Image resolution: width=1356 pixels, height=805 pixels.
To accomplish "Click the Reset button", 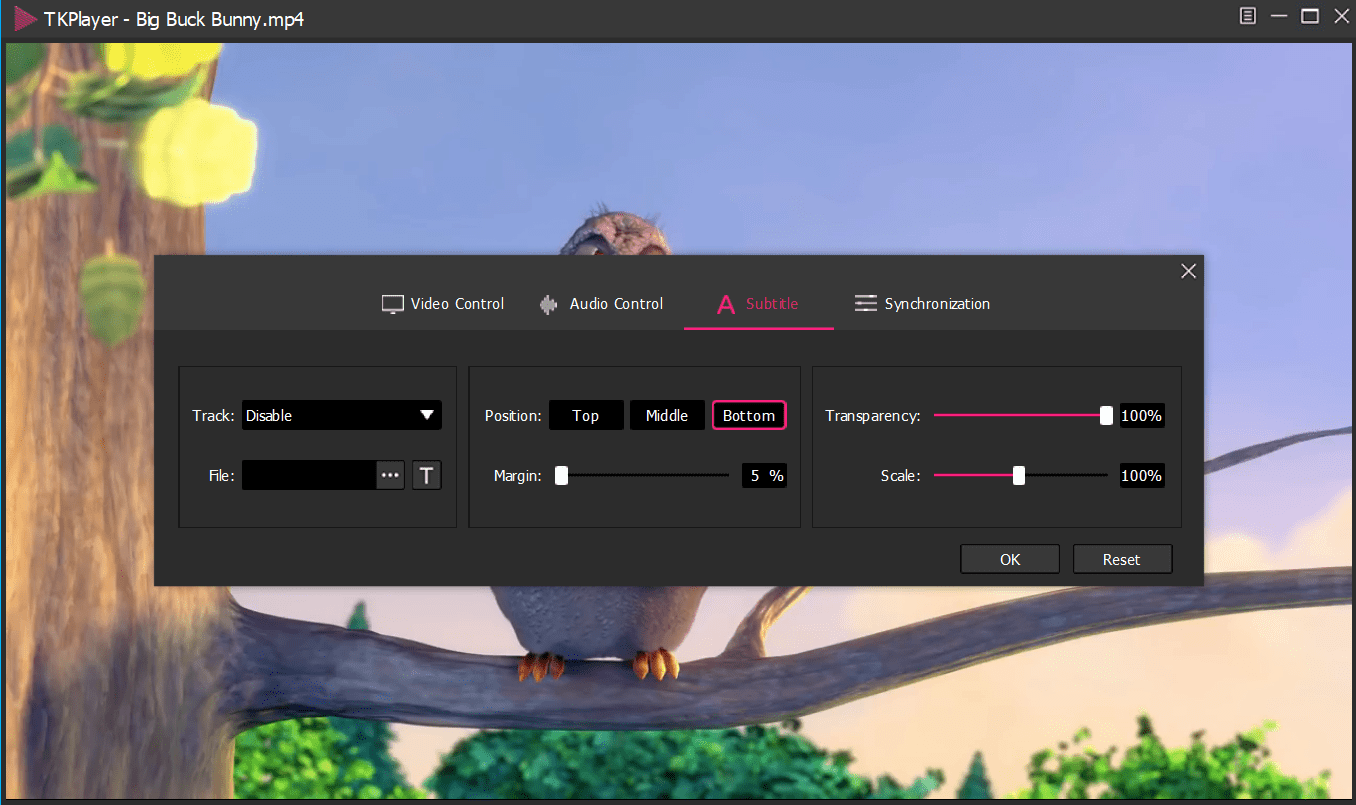I will click(x=1122, y=559).
